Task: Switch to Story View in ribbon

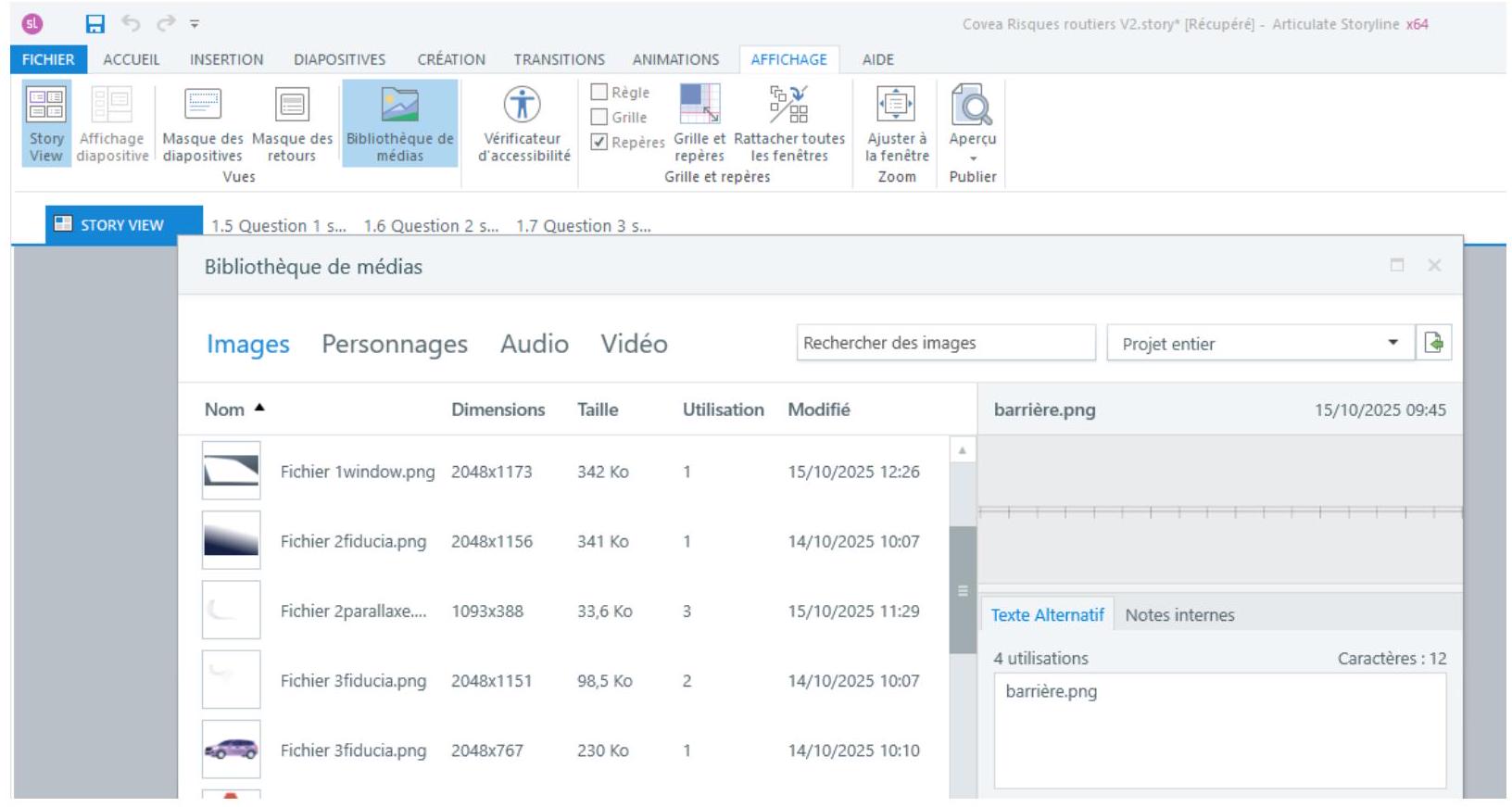Action: 46,124
